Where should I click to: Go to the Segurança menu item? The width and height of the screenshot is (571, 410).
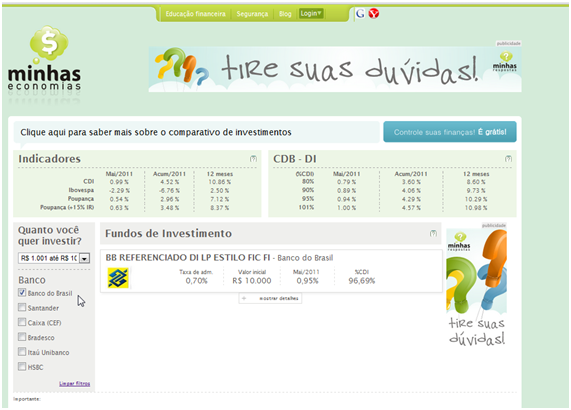click(x=252, y=14)
